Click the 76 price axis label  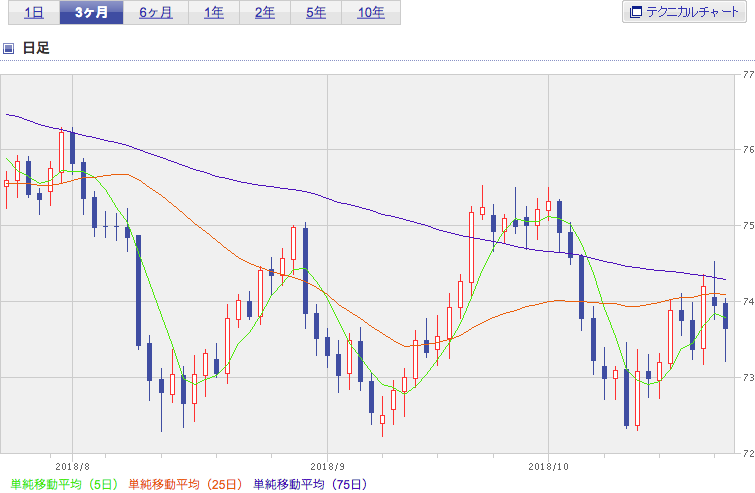coord(748,150)
